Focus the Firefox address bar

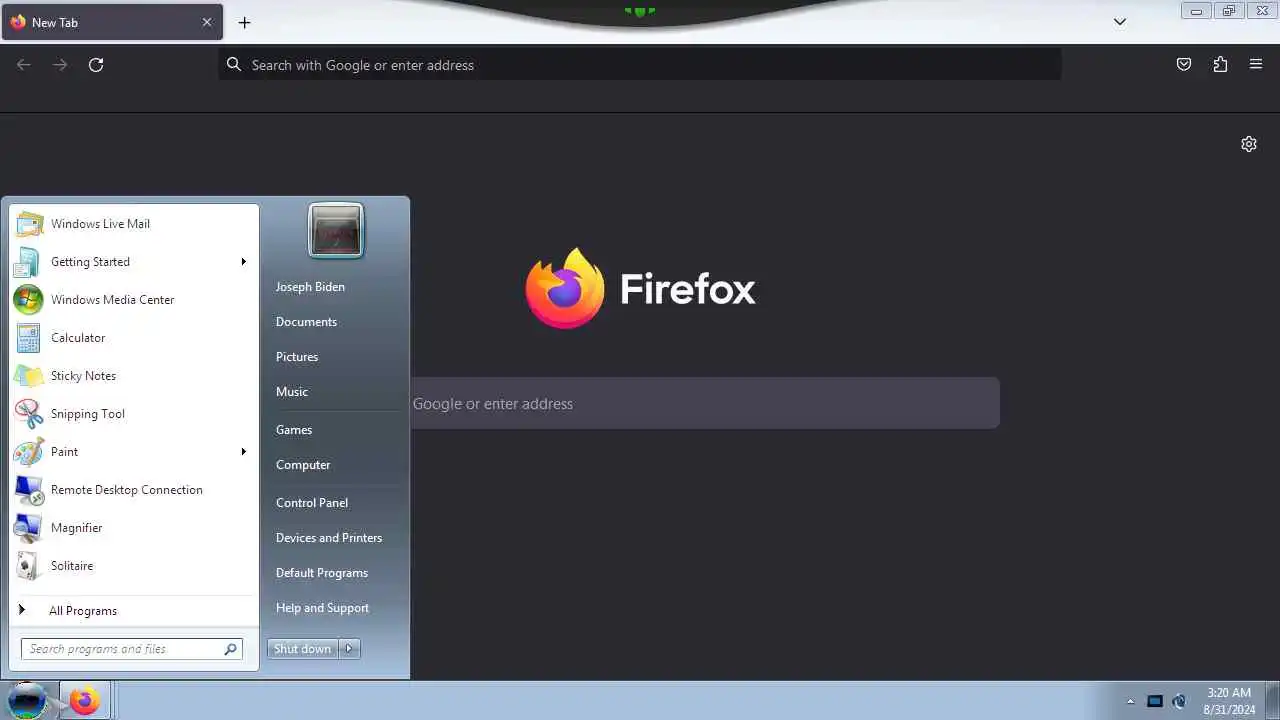coord(640,65)
